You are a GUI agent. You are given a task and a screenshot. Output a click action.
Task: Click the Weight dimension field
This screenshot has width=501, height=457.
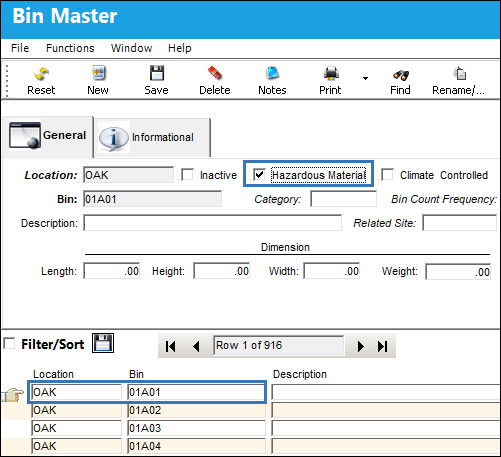coord(458,272)
